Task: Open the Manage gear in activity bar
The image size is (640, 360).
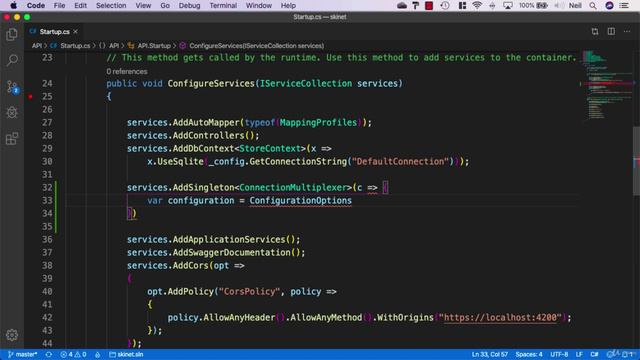Action: click(x=12, y=335)
